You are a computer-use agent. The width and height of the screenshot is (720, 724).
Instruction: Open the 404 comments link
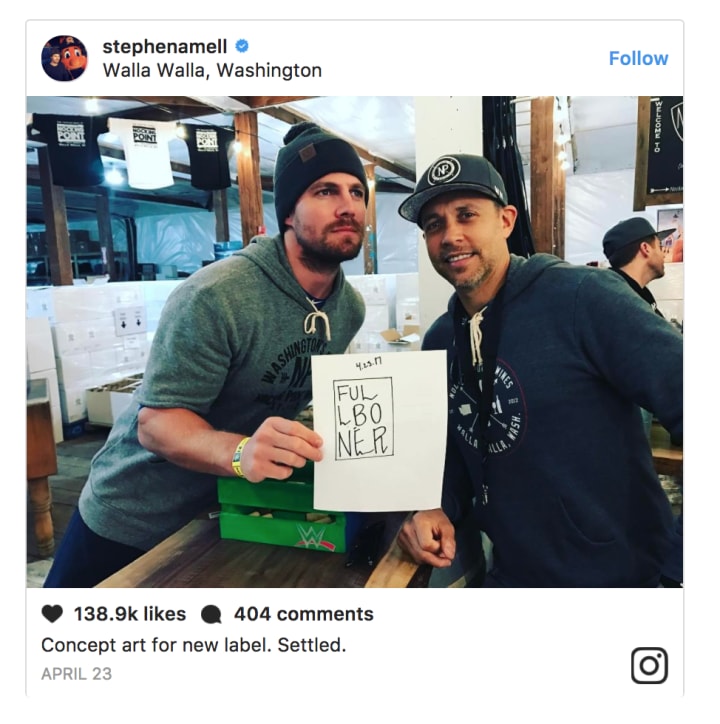pos(303,614)
